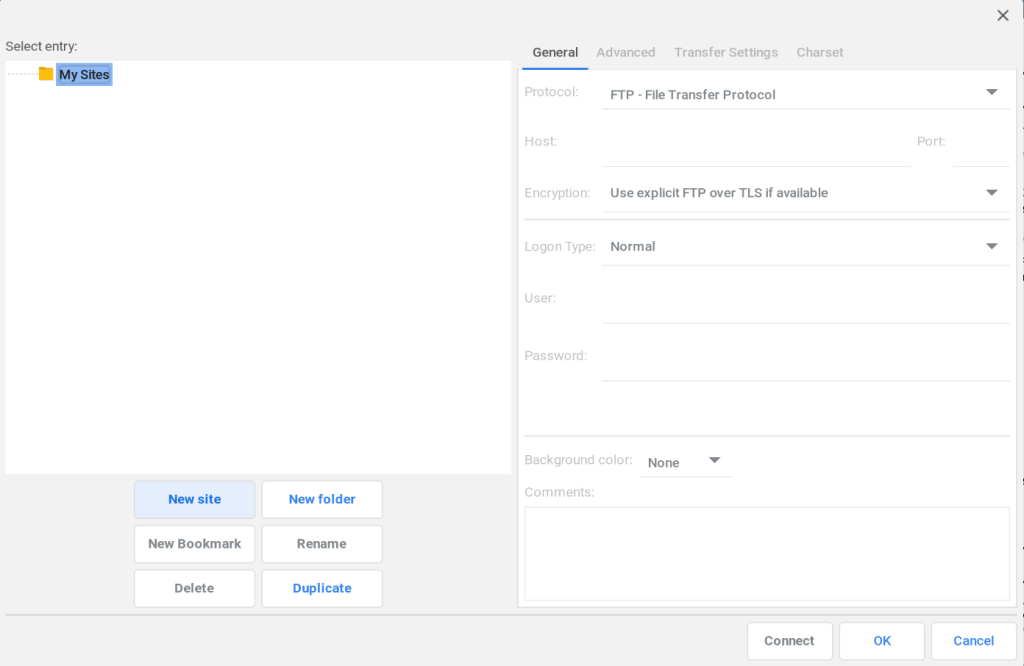Create a New folder

click(x=322, y=499)
